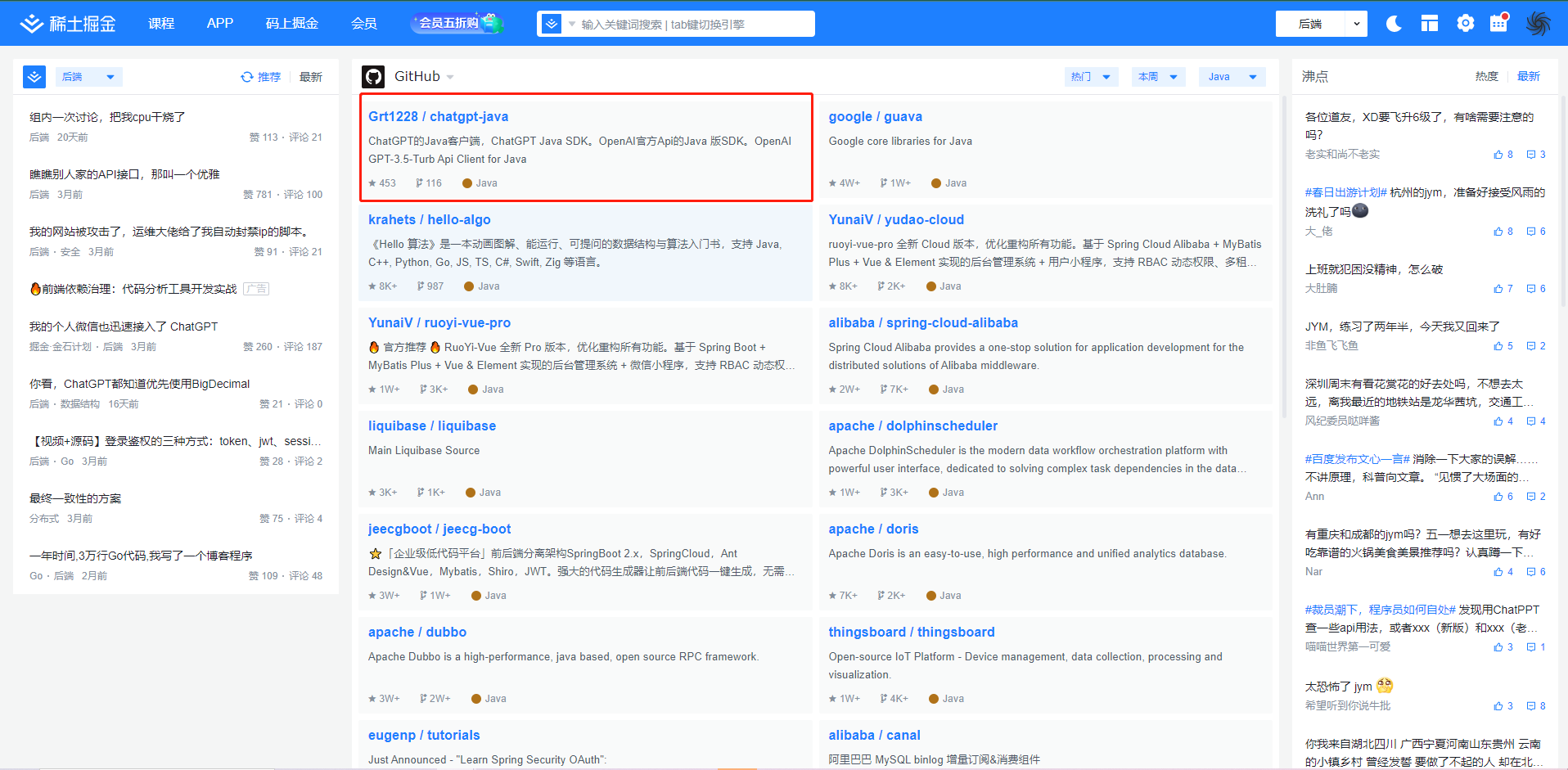1568x770 pixels.
Task: Click the star icon showing 453 on chatgpt-java
Action: point(372,183)
